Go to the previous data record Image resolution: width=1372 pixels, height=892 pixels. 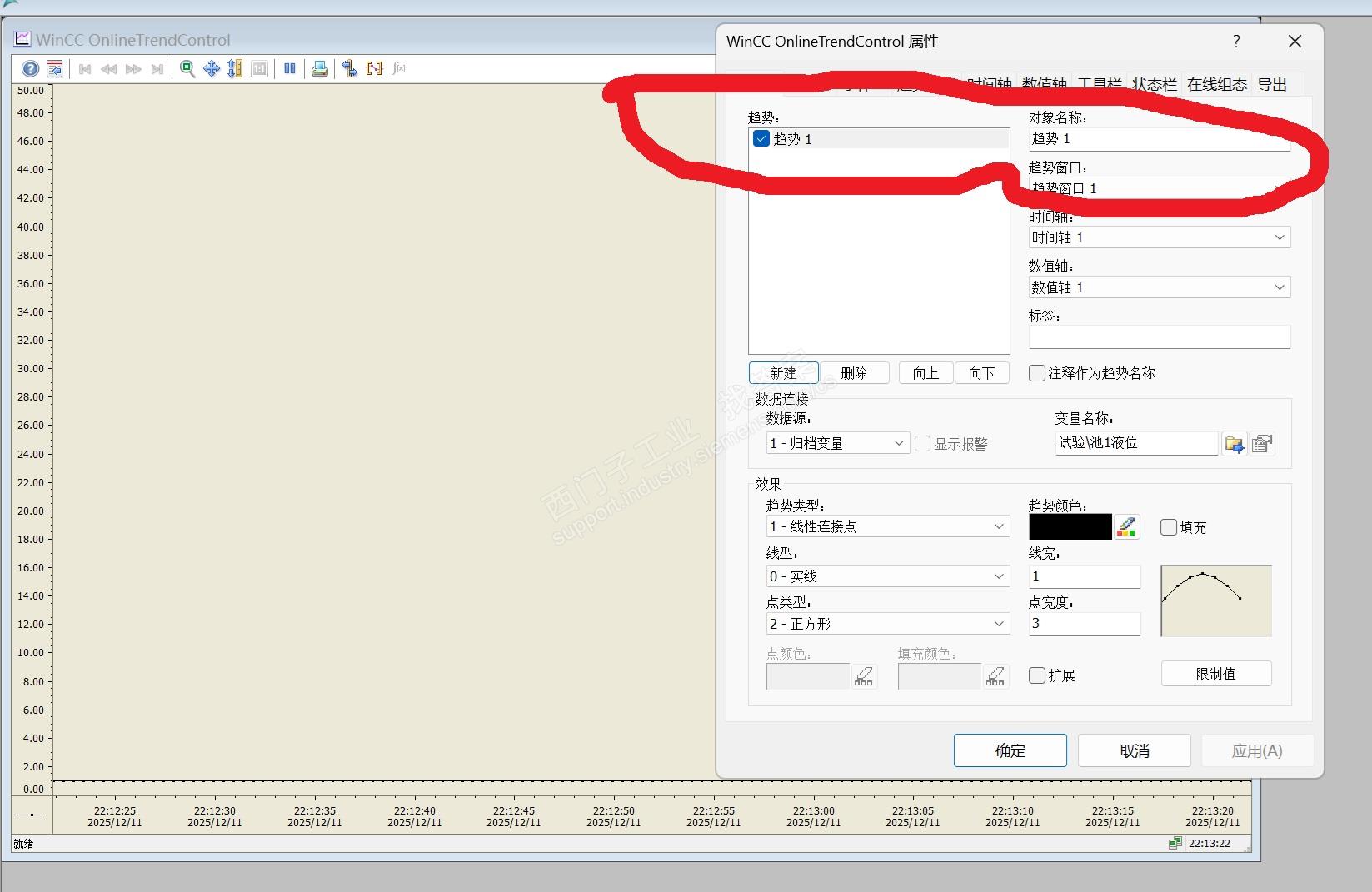coord(109,69)
